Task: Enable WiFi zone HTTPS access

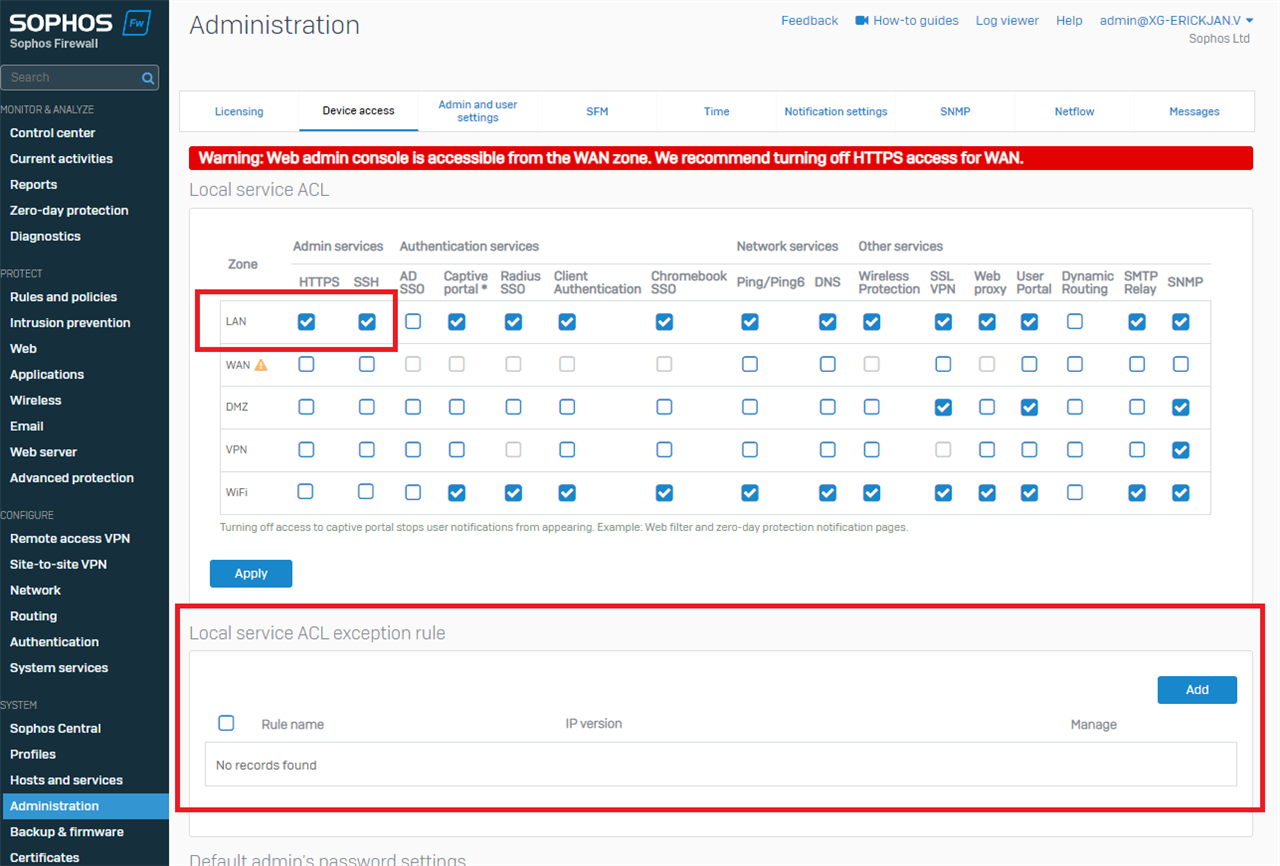Action: tap(306, 492)
